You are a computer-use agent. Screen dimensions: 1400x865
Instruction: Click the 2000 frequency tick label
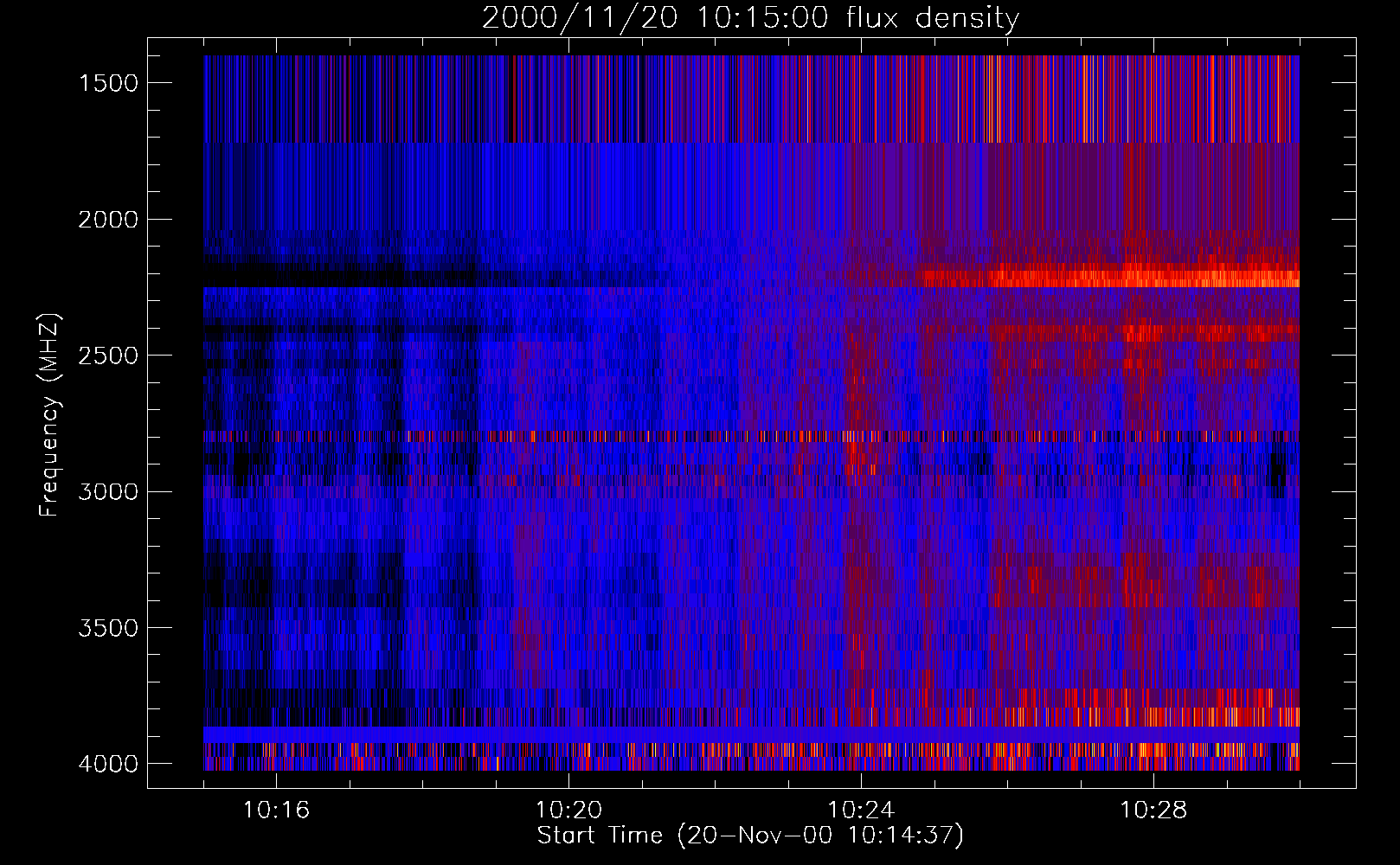point(108,220)
